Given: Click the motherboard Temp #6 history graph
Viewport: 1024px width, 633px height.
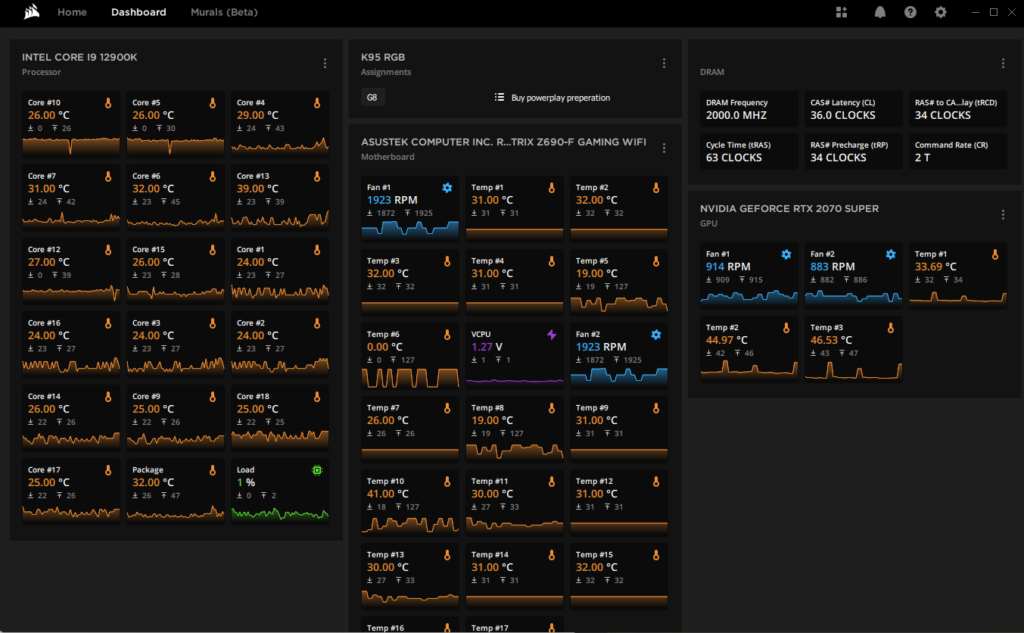Looking at the screenshot, I should pos(410,378).
